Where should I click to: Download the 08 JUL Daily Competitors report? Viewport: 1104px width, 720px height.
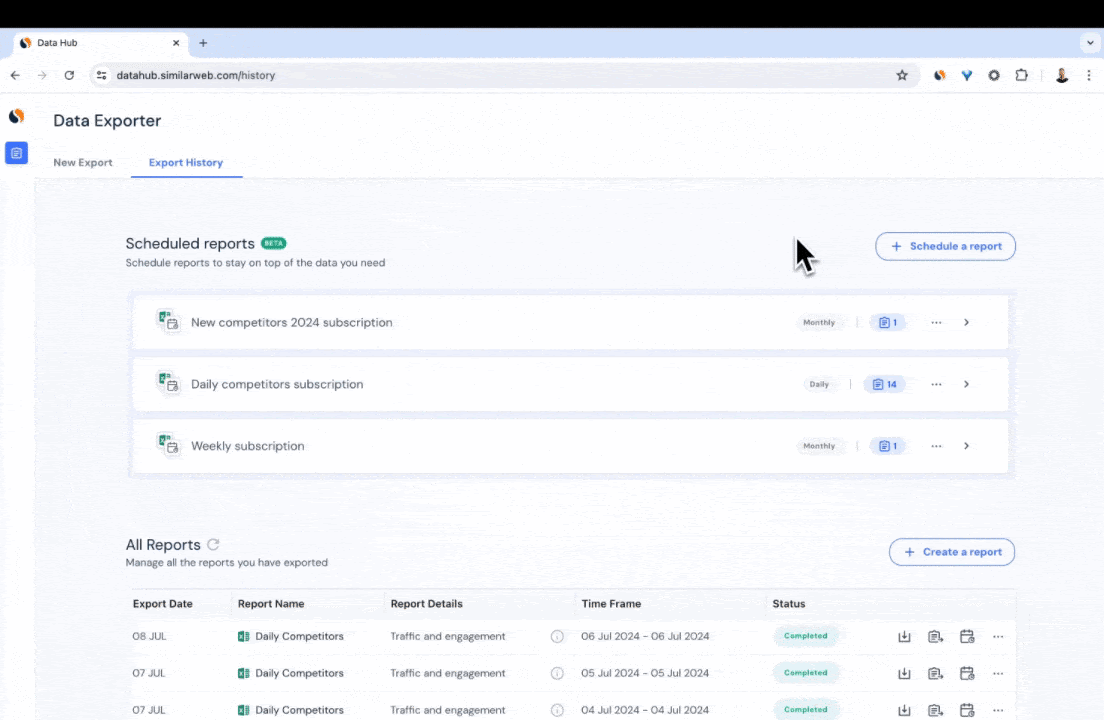(904, 636)
